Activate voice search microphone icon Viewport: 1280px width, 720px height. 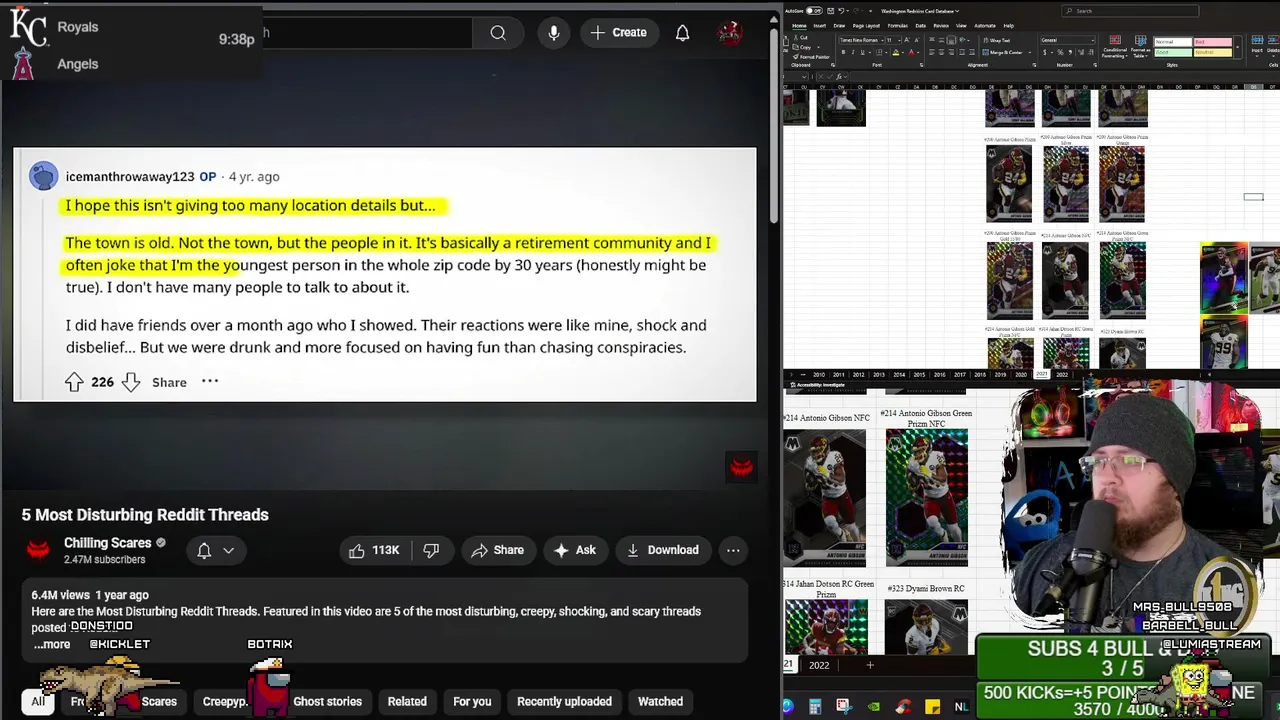pyautogui.click(x=554, y=33)
